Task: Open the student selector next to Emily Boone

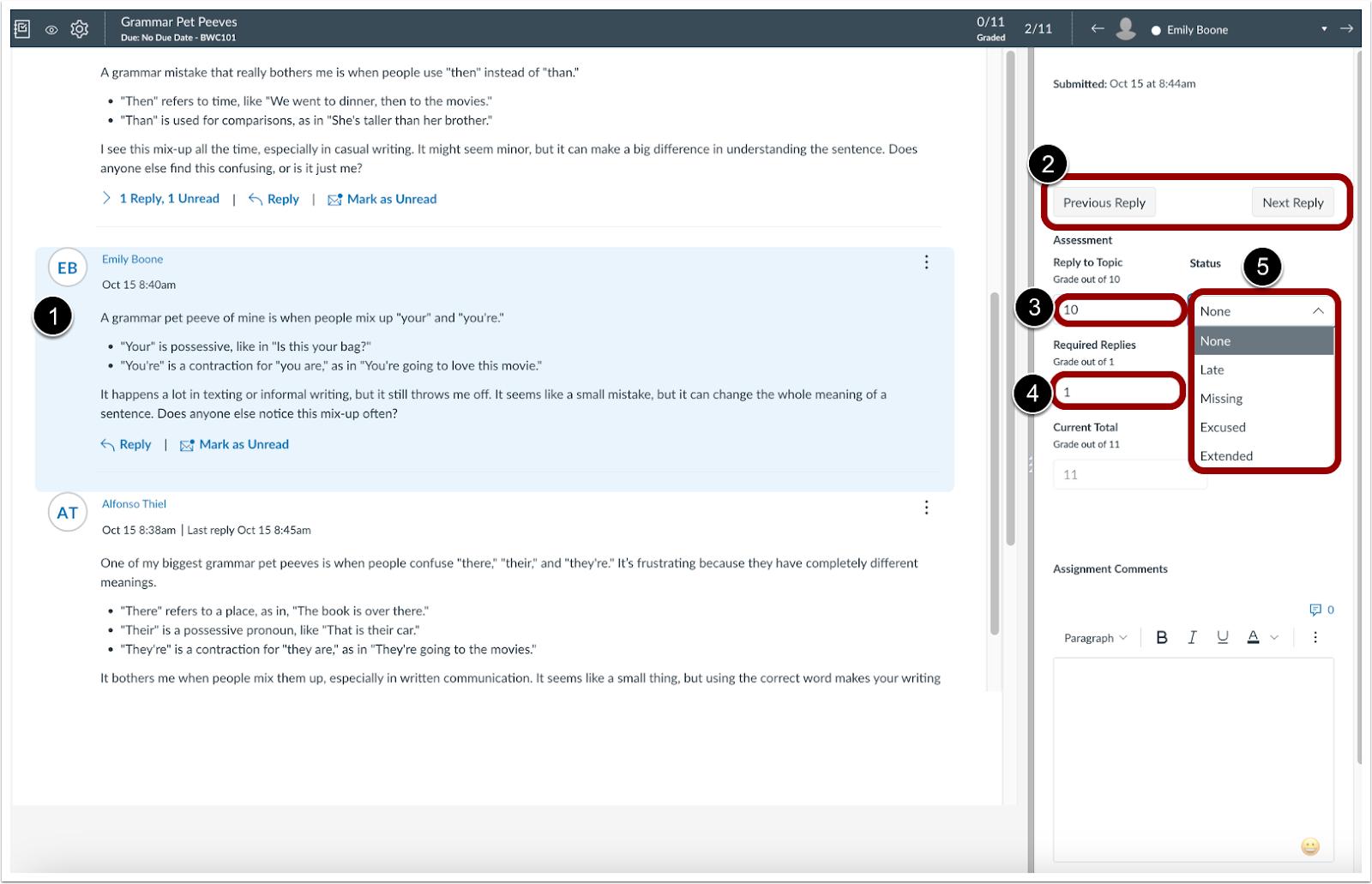Action: pos(1326,28)
